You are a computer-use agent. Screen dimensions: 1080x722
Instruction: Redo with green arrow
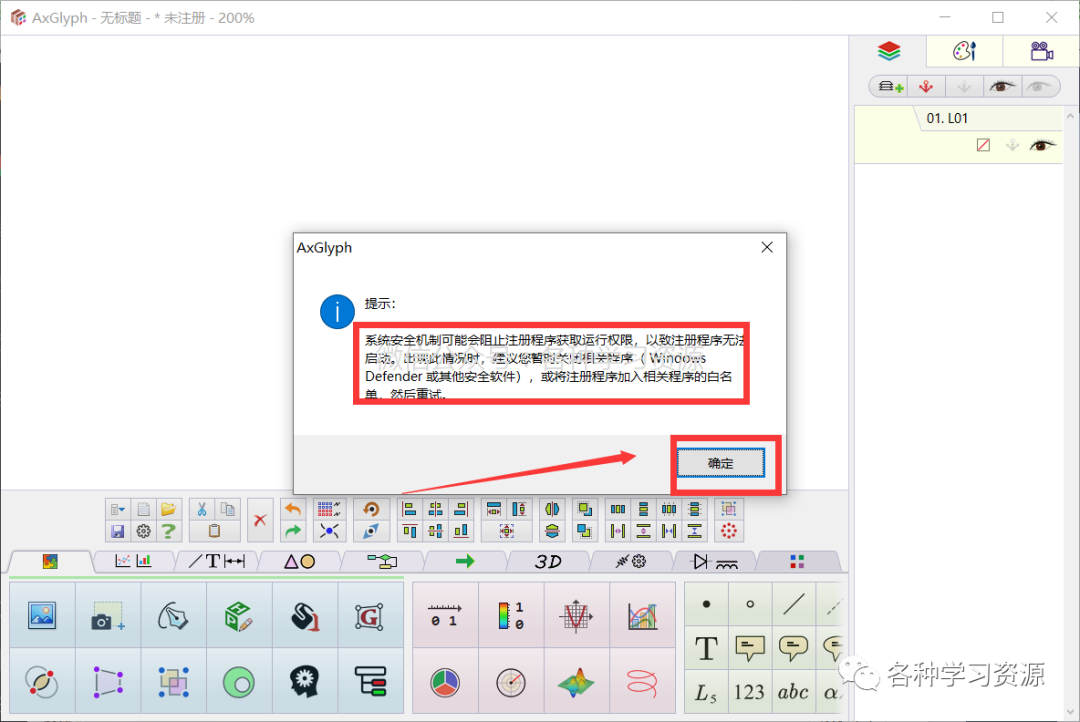293,531
